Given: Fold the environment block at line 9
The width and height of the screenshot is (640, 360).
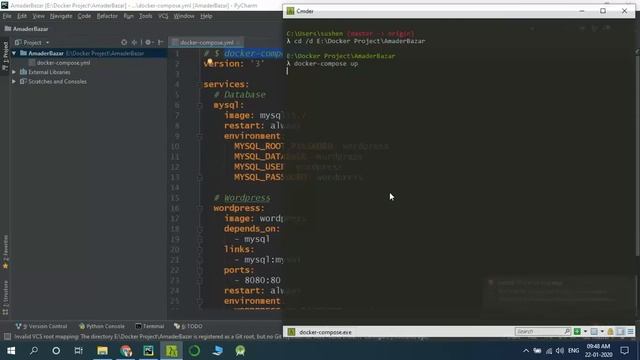Looking at the screenshot, I should coord(200,136).
